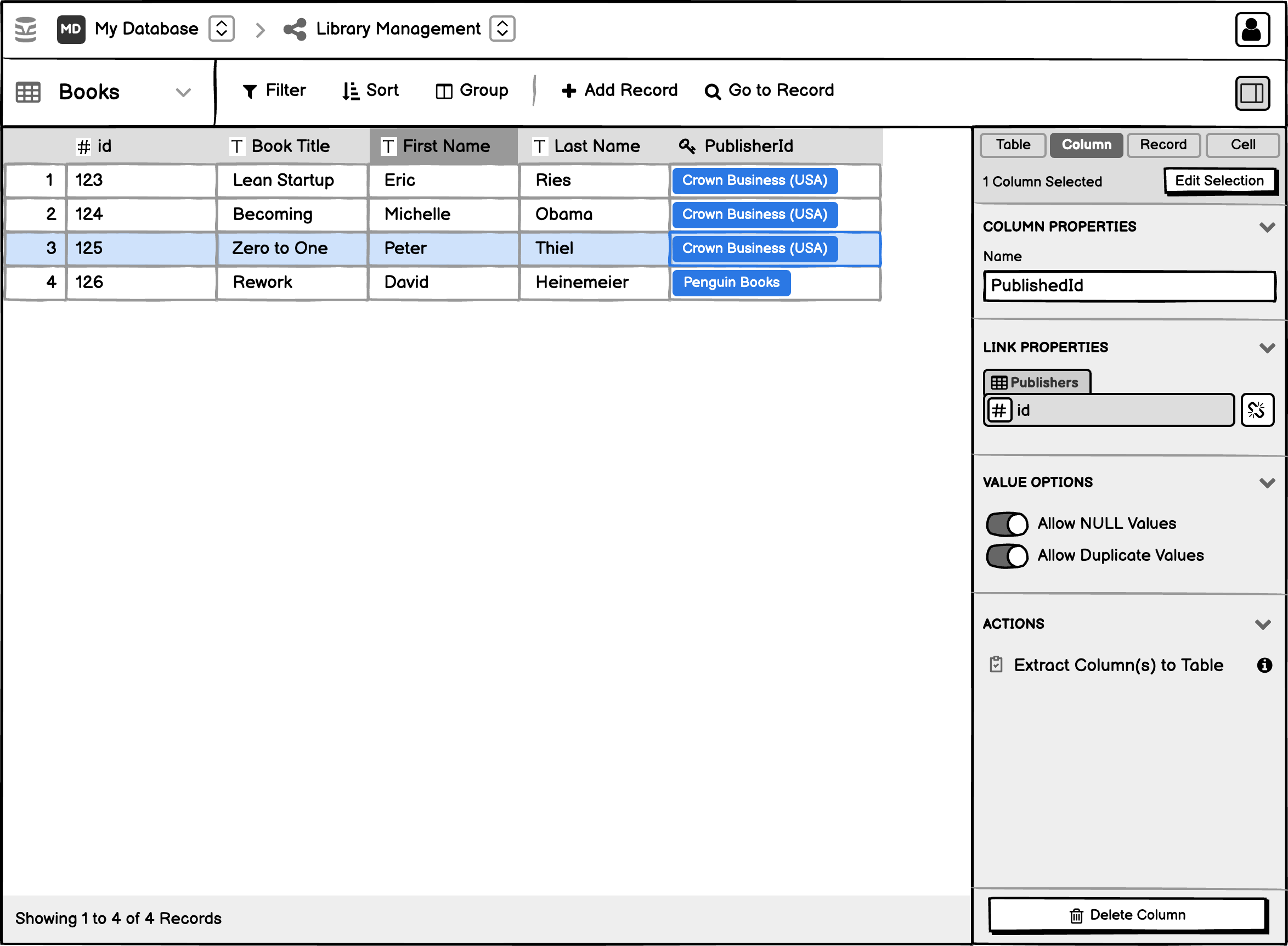Image resolution: width=1288 pixels, height=946 pixels.
Task: Click the cell with id 123
Action: tap(141, 181)
